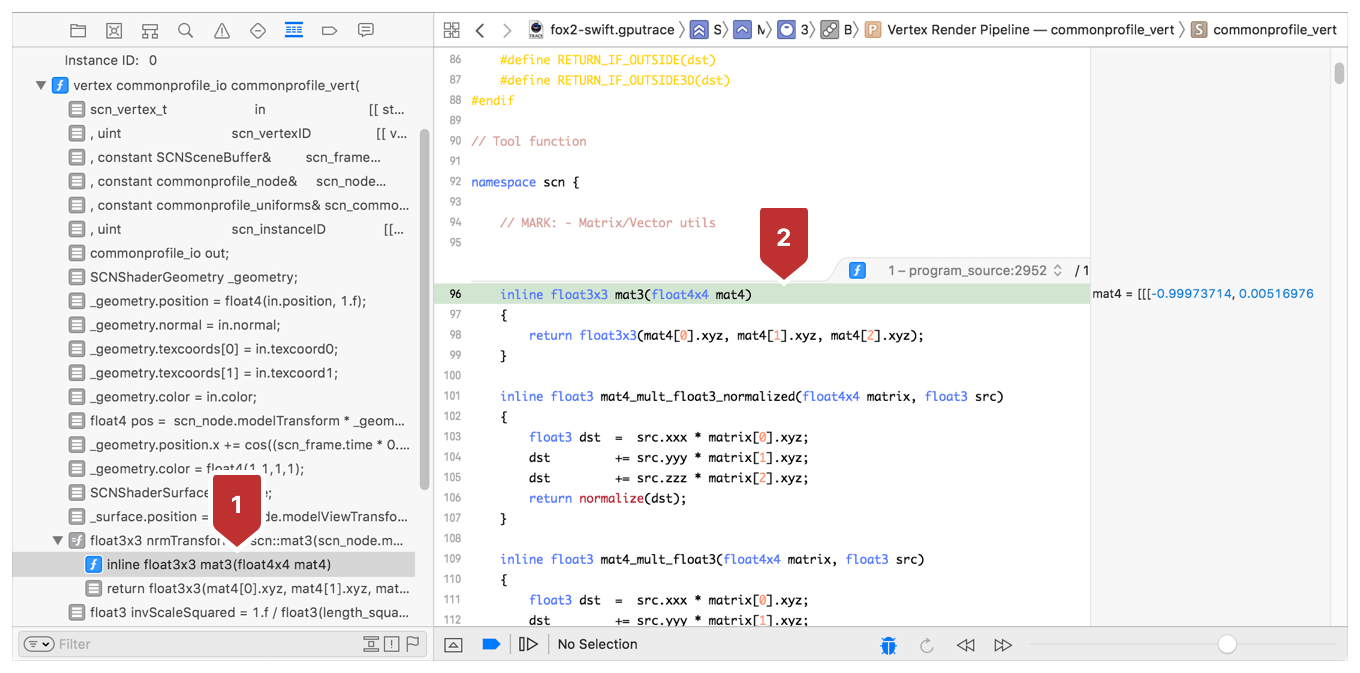The width and height of the screenshot is (1360, 673).
Task: Open the program_source:2952 stepper popup
Action: click(975, 270)
